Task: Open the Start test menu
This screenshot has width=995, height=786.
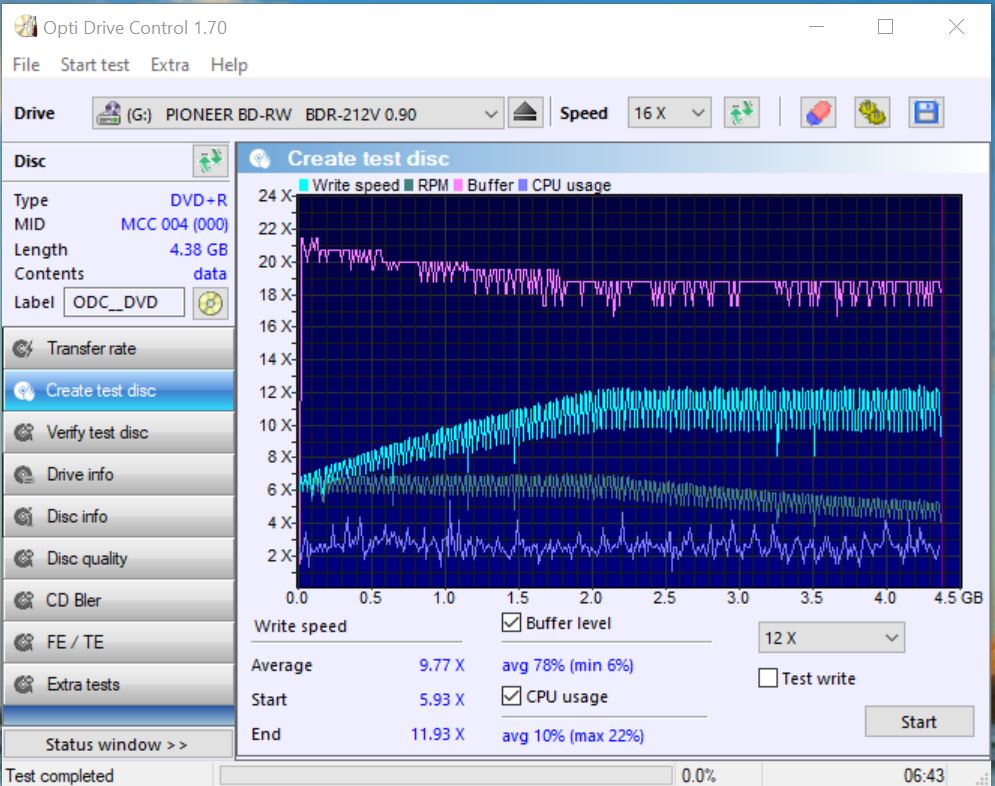Action: click(x=94, y=65)
